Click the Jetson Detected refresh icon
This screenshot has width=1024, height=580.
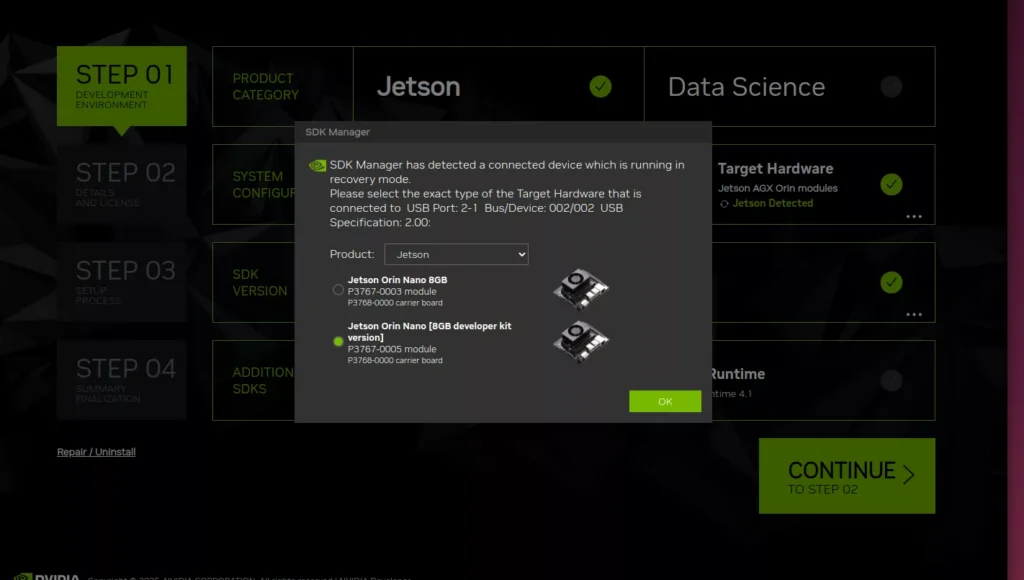[x=724, y=204]
